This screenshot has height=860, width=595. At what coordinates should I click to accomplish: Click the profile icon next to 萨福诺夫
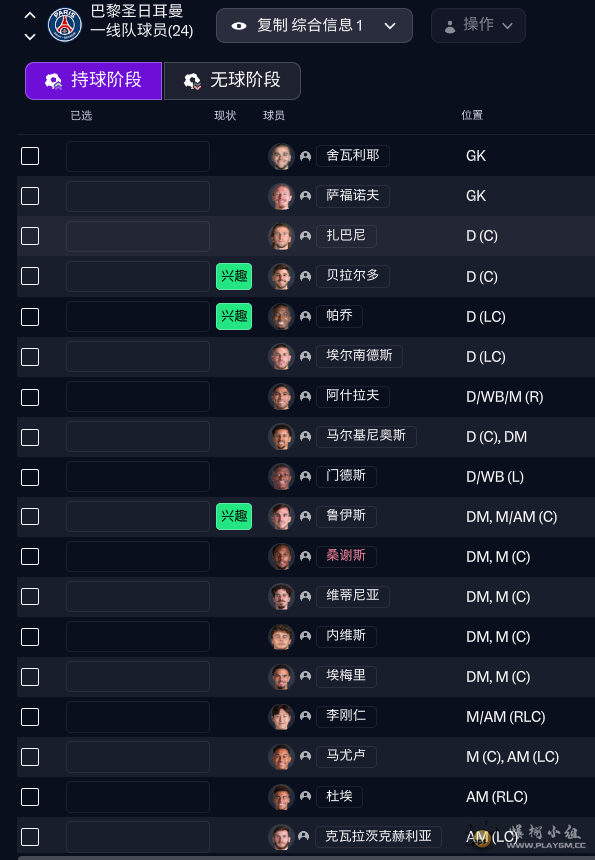304,195
